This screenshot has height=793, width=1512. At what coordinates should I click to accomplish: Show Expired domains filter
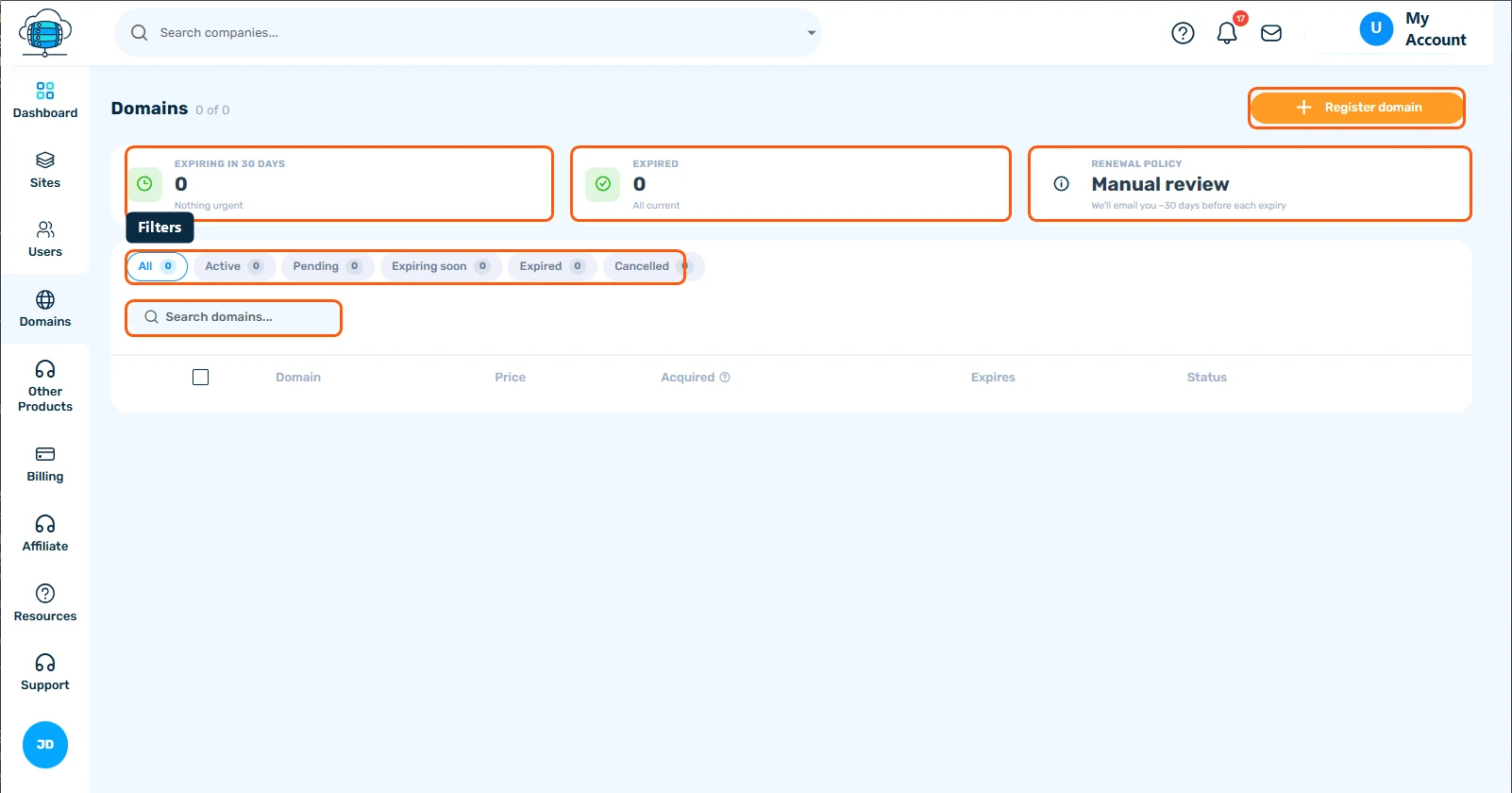click(x=552, y=266)
